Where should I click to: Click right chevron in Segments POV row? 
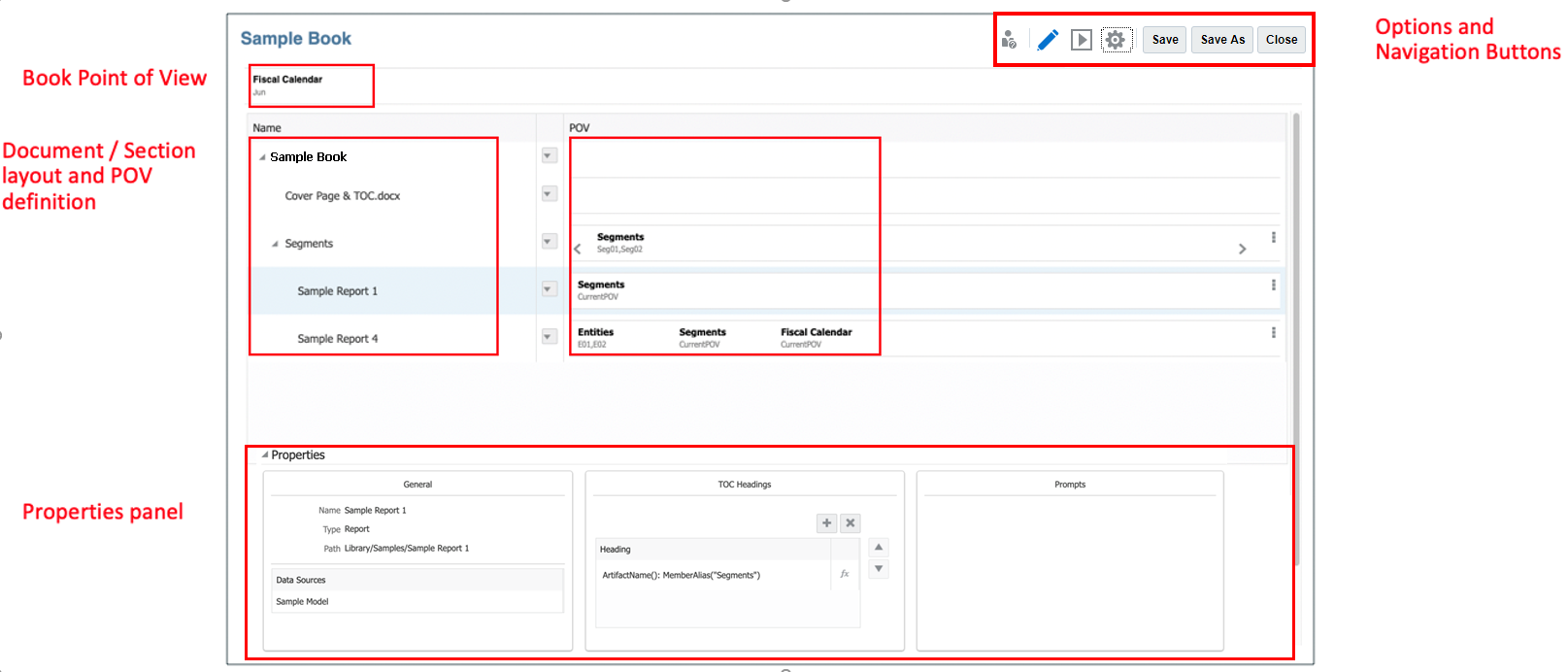tap(1242, 250)
